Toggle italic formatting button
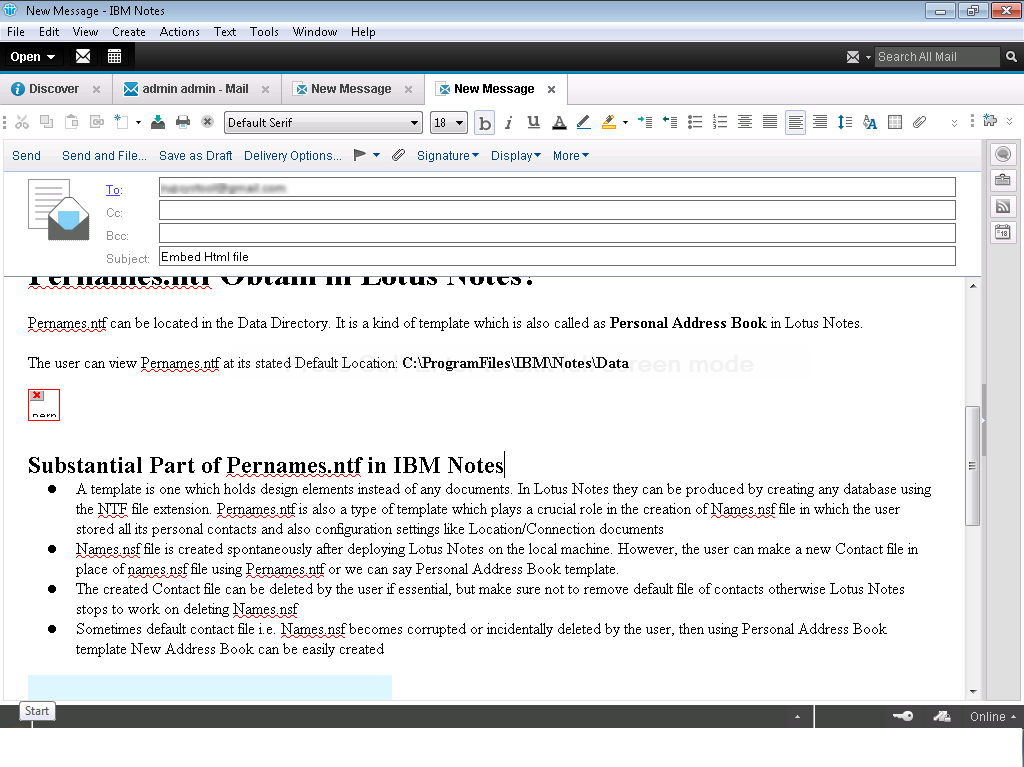The width and height of the screenshot is (1024, 767). coord(509,123)
